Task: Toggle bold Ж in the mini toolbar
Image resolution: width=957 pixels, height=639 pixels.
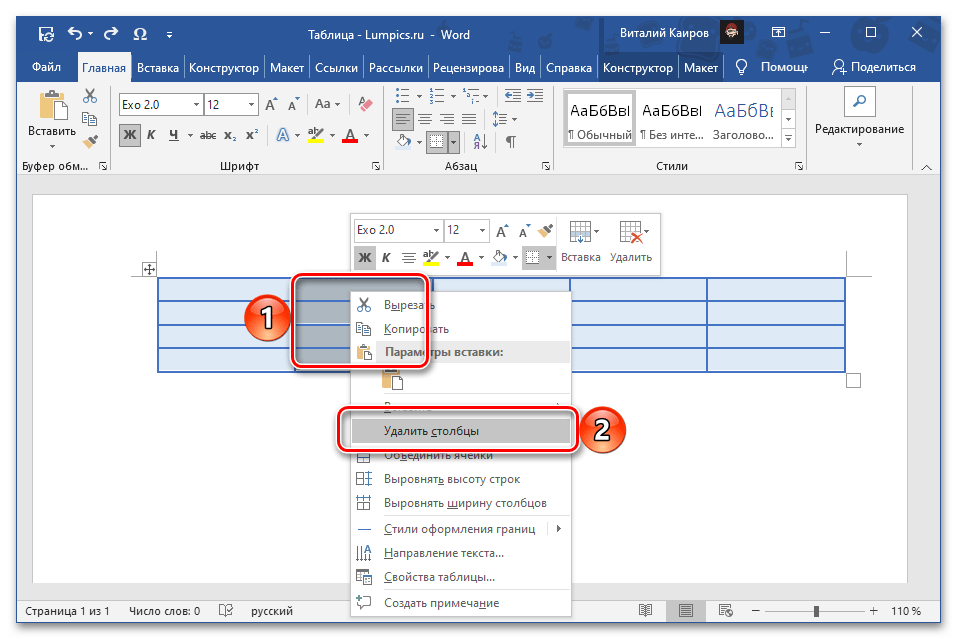Action: click(x=364, y=258)
